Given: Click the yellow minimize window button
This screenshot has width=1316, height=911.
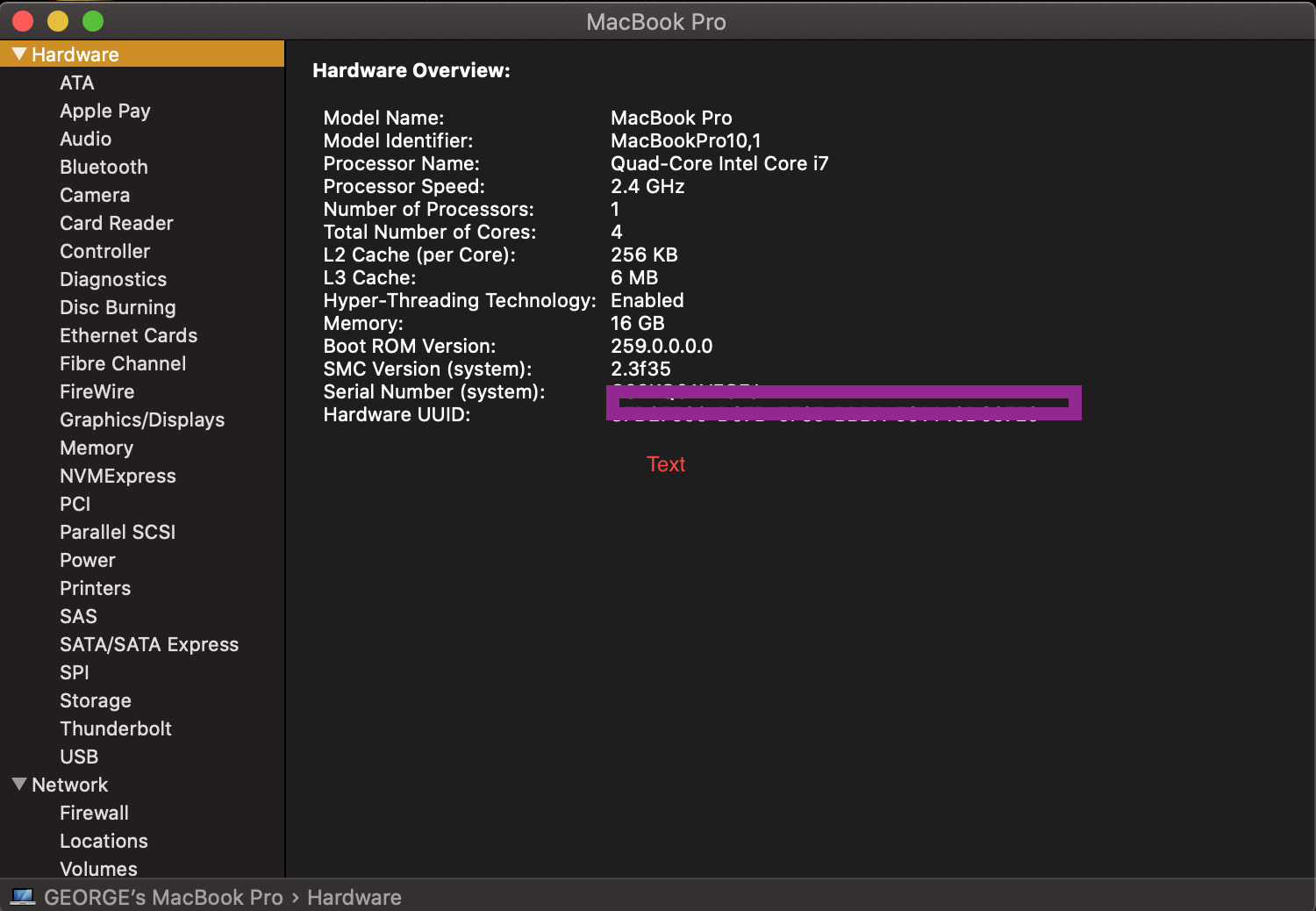Looking at the screenshot, I should 58,21.
